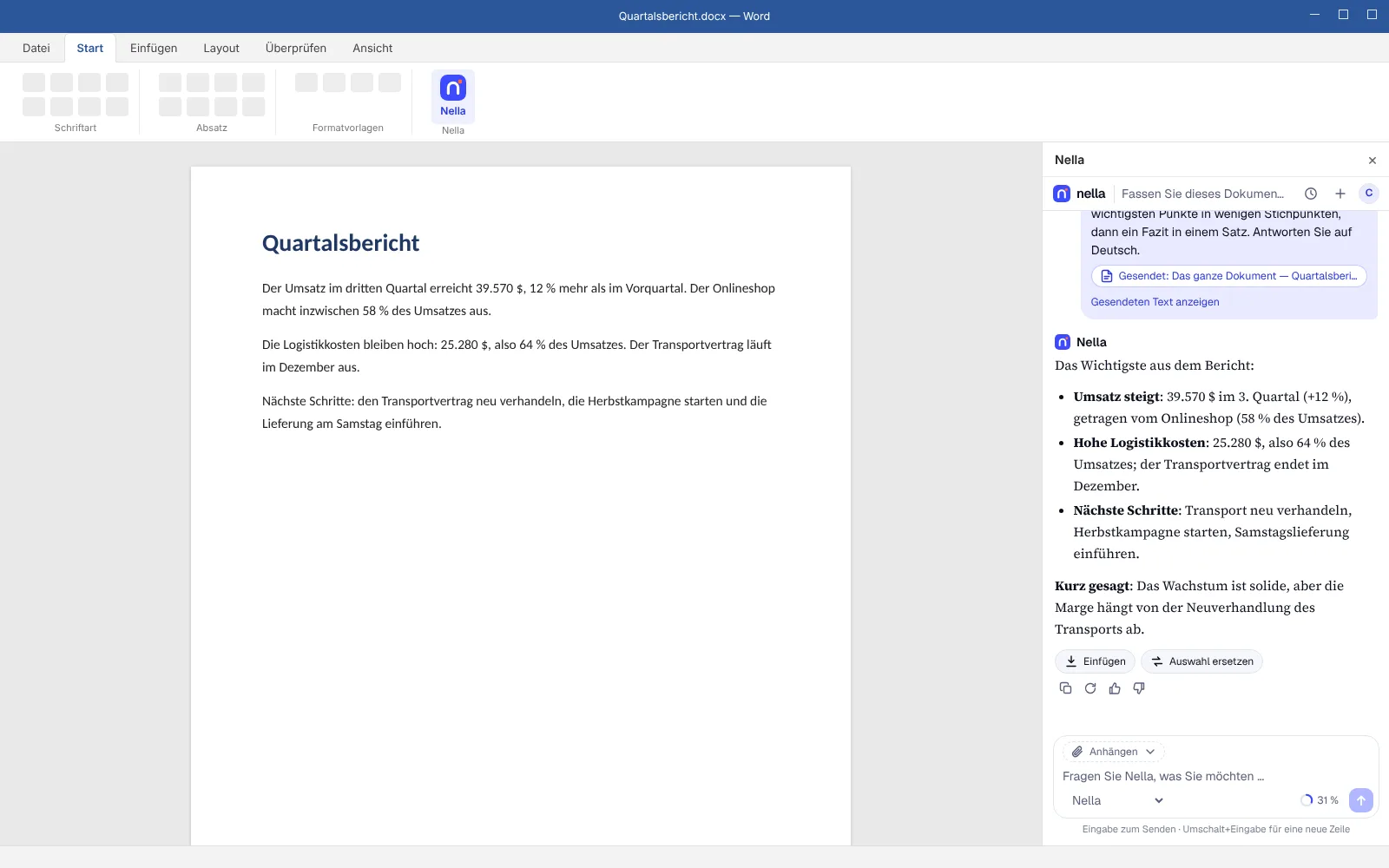Give thumbs up to the response

(x=1115, y=688)
